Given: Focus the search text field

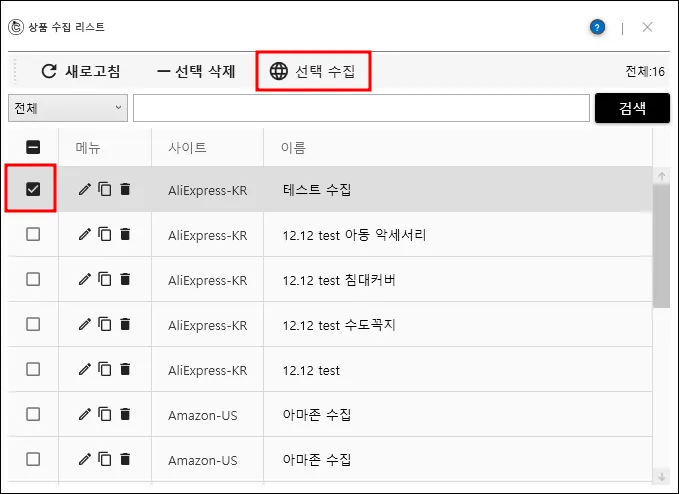Looking at the screenshot, I should (361, 108).
